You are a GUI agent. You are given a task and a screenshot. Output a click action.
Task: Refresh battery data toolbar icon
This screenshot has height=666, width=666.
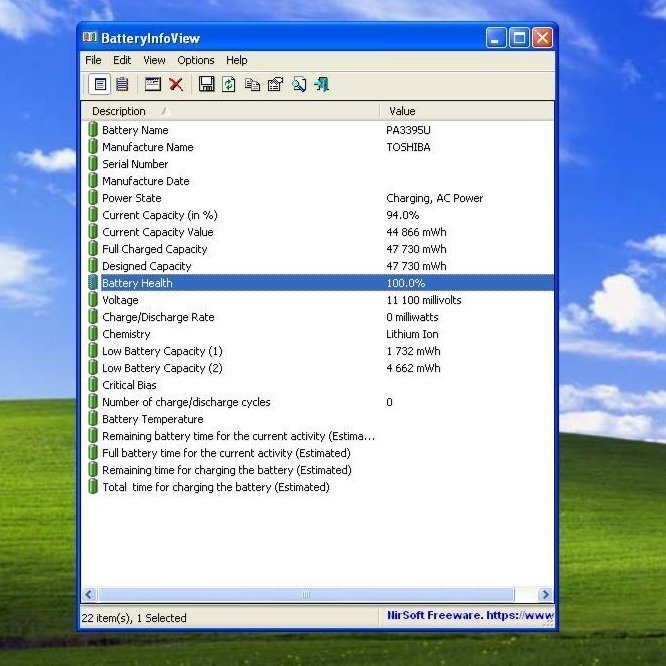point(229,84)
